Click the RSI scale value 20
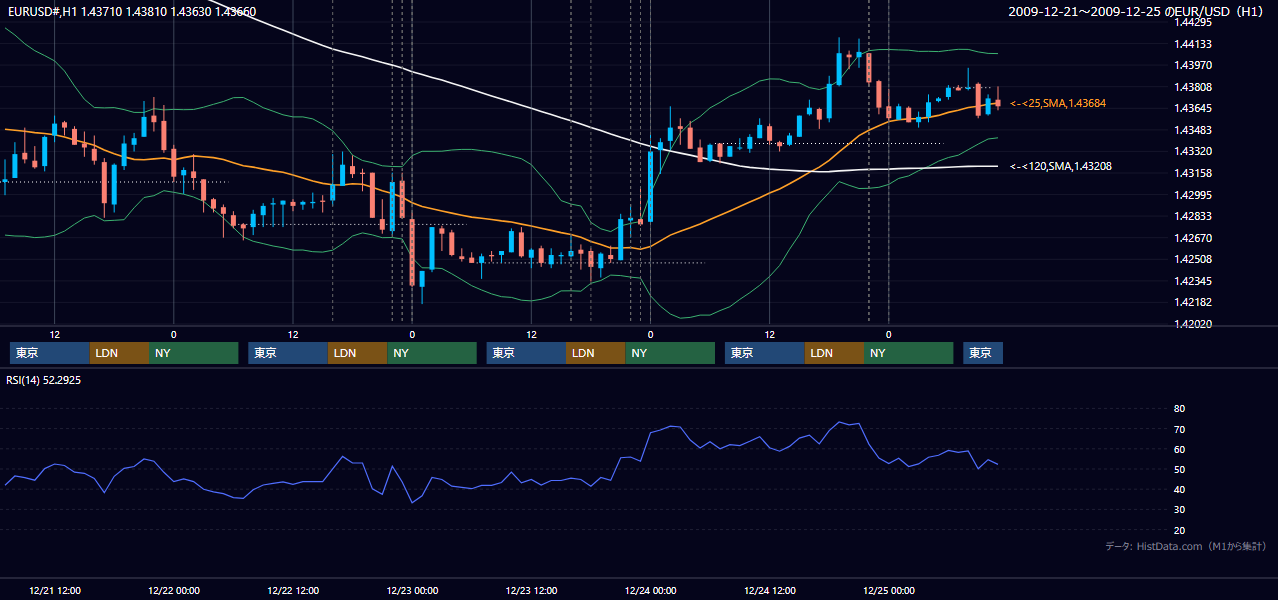This screenshot has width=1278, height=600. [x=1179, y=530]
